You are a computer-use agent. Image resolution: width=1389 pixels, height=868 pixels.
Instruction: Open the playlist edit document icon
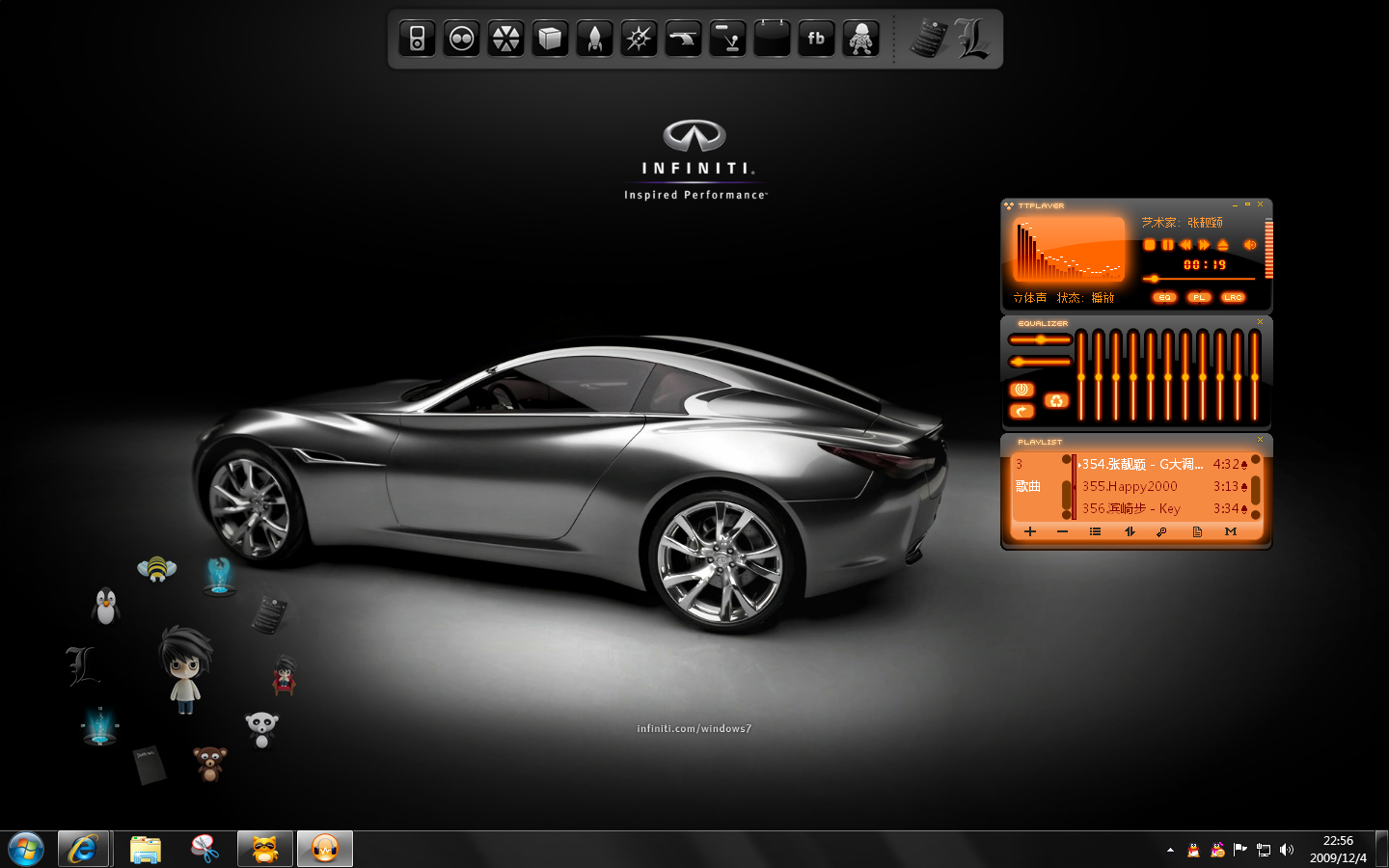click(1197, 531)
